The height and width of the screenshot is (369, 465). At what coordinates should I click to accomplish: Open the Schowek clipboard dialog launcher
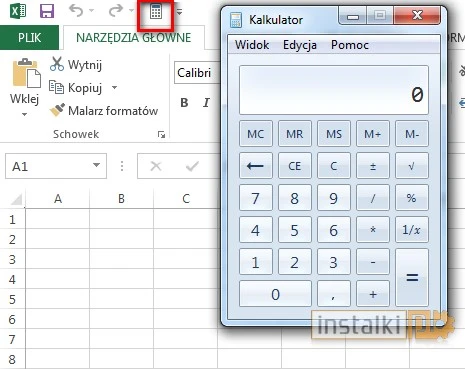tap(161, 134)
